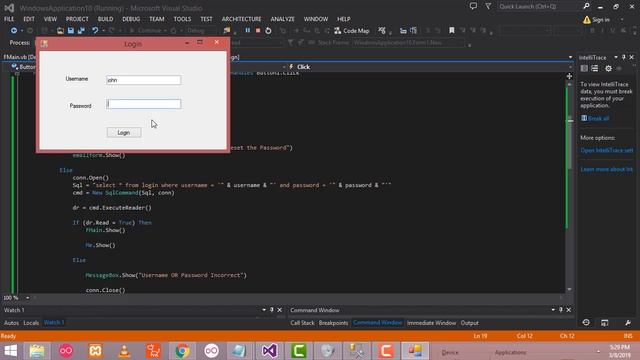Open the FILE menu
Viewport: 640px width, 360px height.
pyautogui.click(x=9, y=19)
